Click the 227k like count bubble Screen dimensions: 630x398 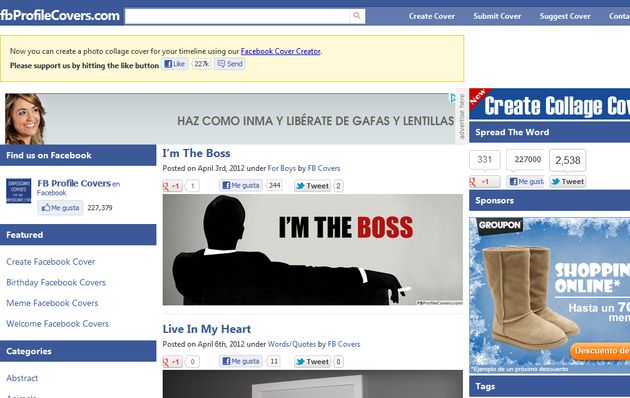(x=201, y=64)
